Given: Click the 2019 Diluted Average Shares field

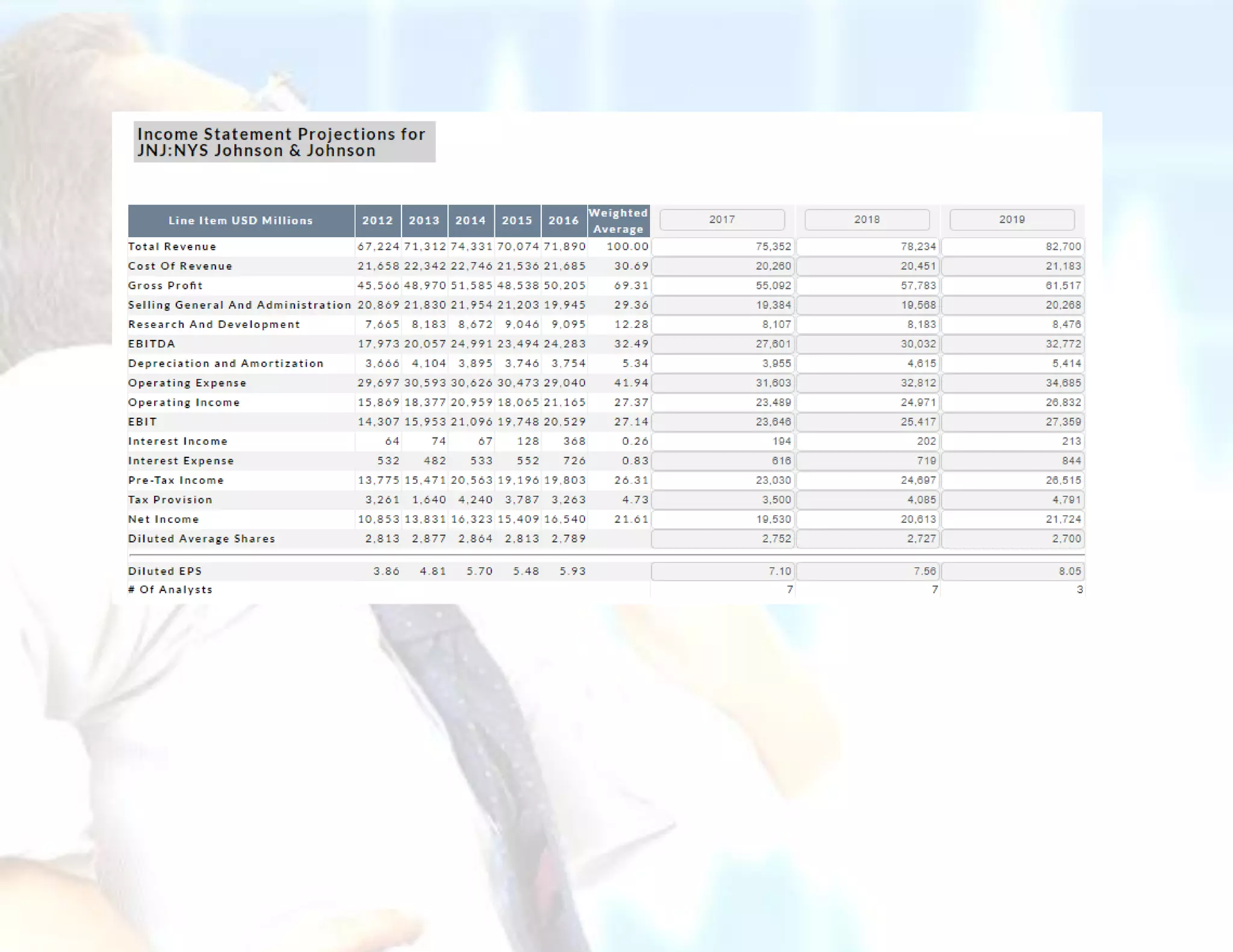Looking at the screenshot, I should coord(1013,539).
